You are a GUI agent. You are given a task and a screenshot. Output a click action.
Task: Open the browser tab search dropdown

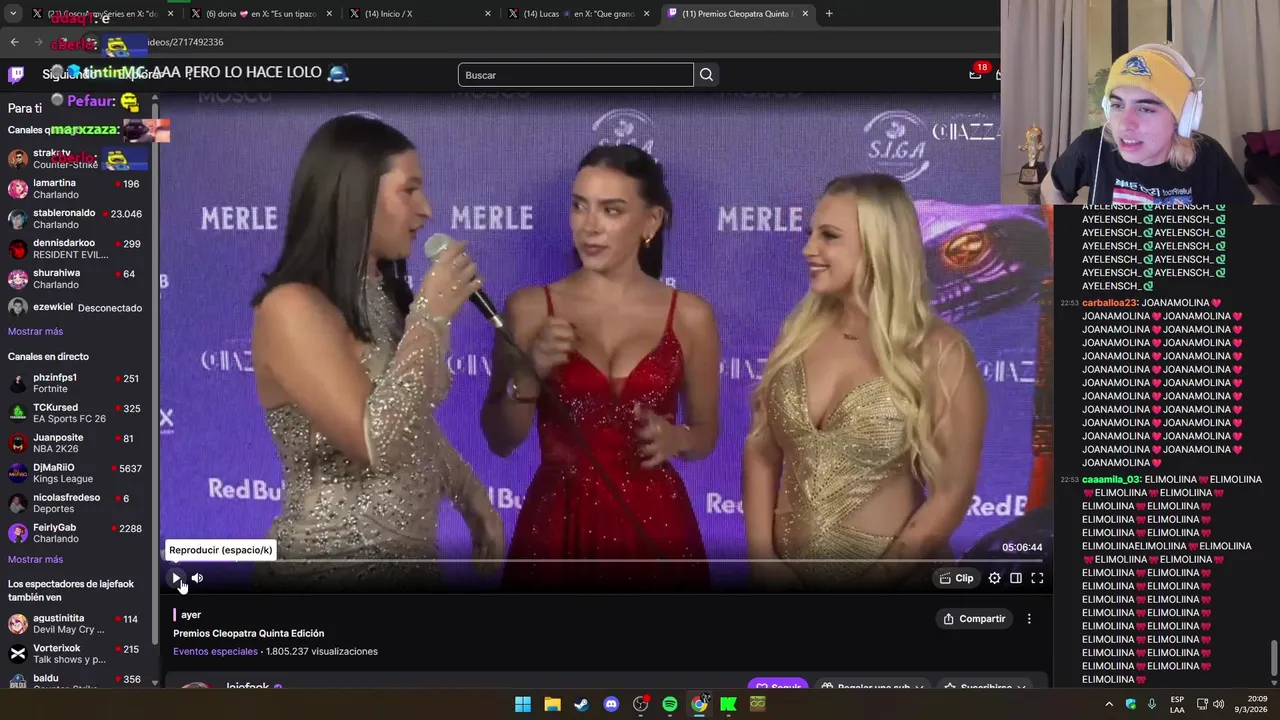13,14
